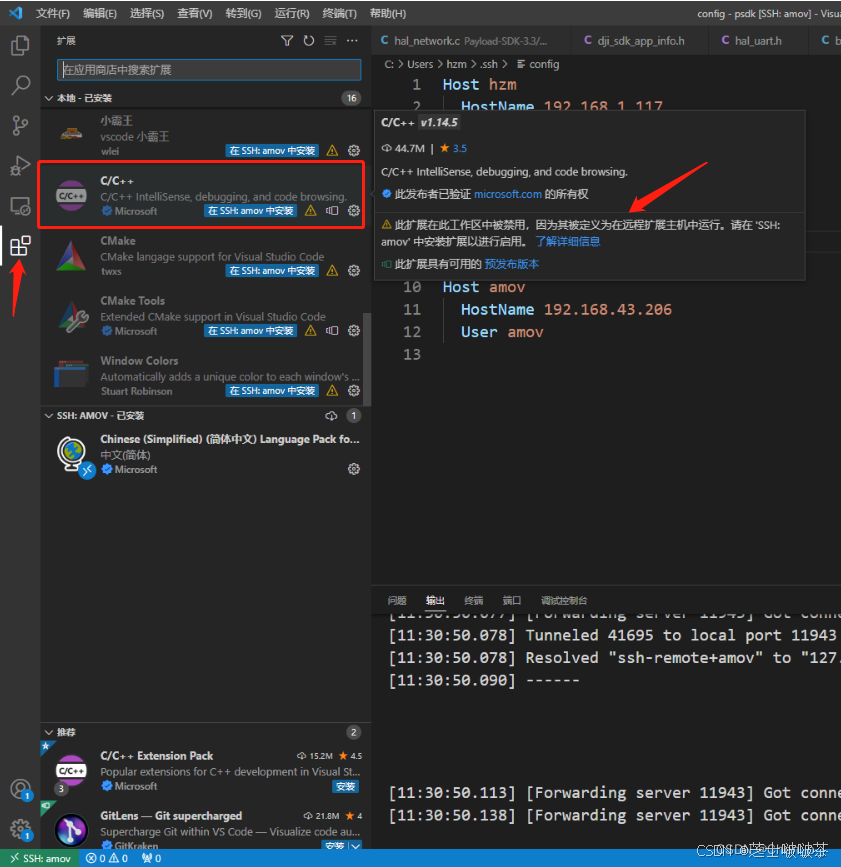Open the 了解详细信息 link in tooltip
Image resolution: width=841 pixels, height=867 pixels.
(568, 241)
